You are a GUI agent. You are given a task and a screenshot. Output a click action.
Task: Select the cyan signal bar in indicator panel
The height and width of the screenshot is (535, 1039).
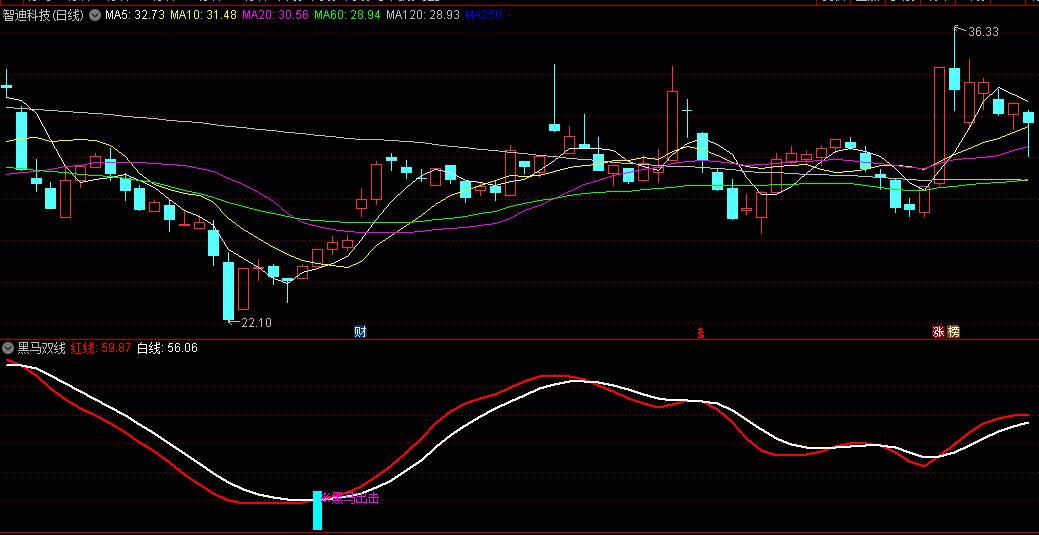point(318,510)
